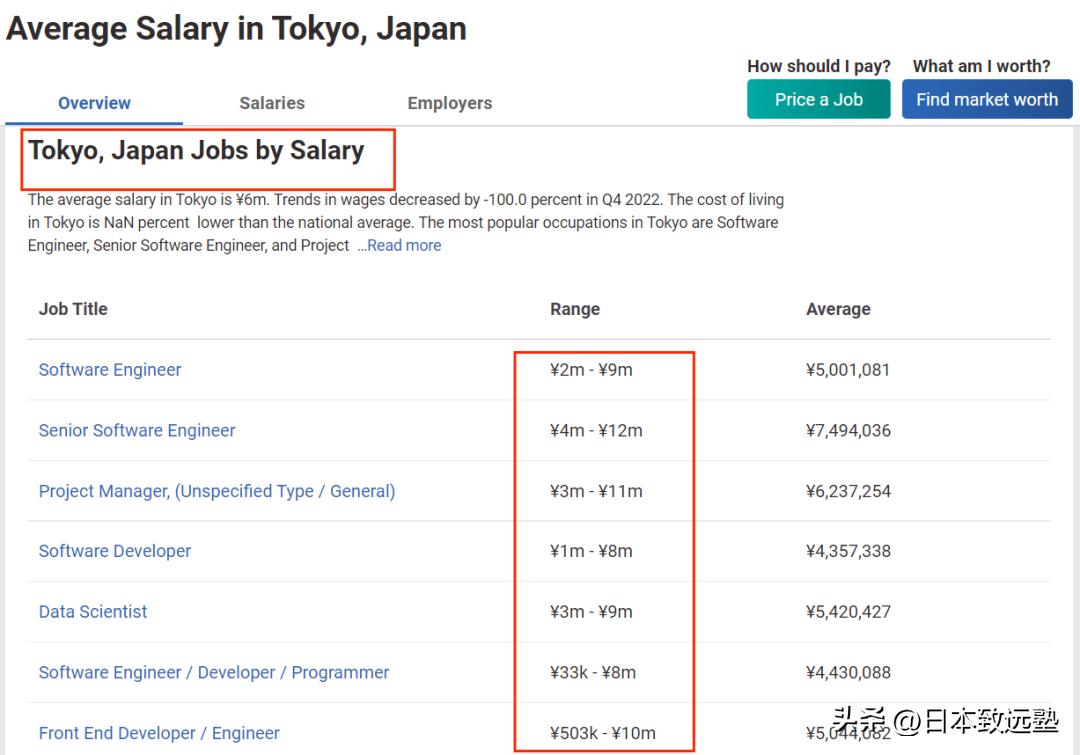The image size is (1080, 755).
Task: Switch to the Employers tab
Action: (449, 103)
